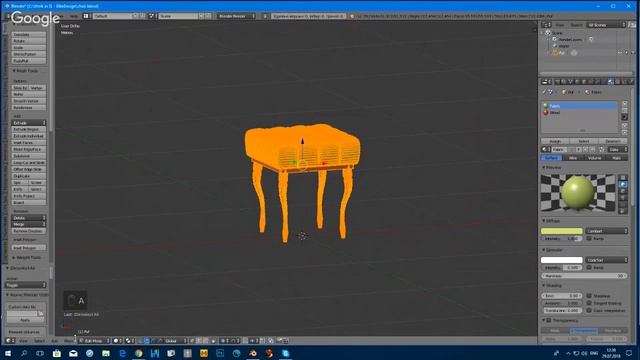Click the material preview sphere thumbnail
Screen dimensions: 640x360
coord(578,193)
